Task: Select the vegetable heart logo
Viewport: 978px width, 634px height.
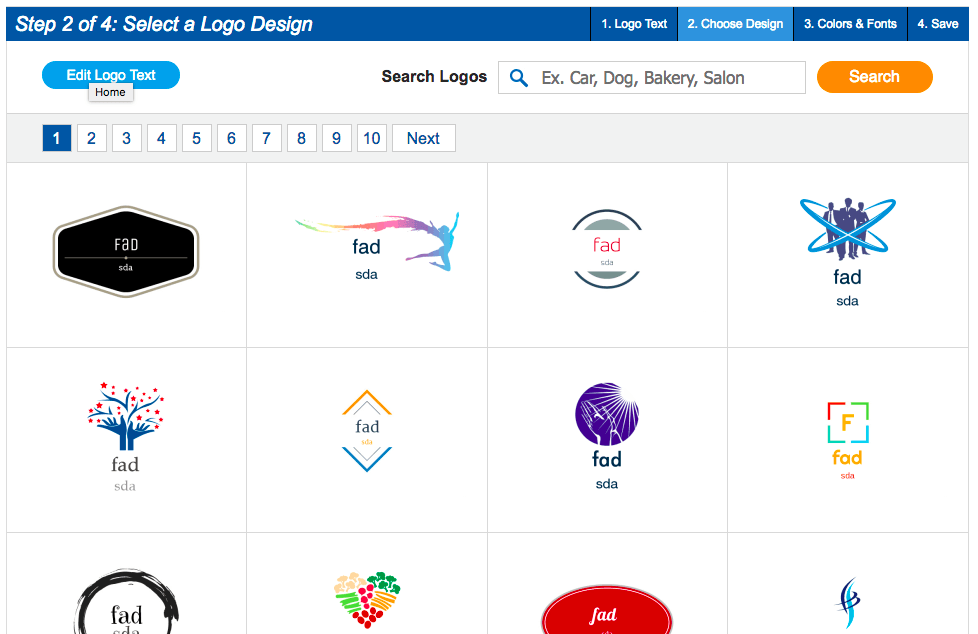Action: tap(367, 600)
